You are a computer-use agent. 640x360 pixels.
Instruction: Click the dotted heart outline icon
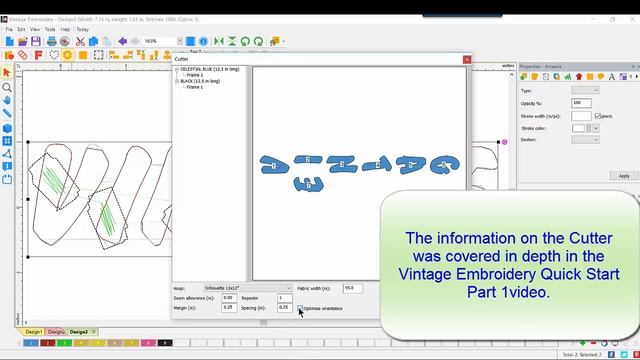pos(53,55)
